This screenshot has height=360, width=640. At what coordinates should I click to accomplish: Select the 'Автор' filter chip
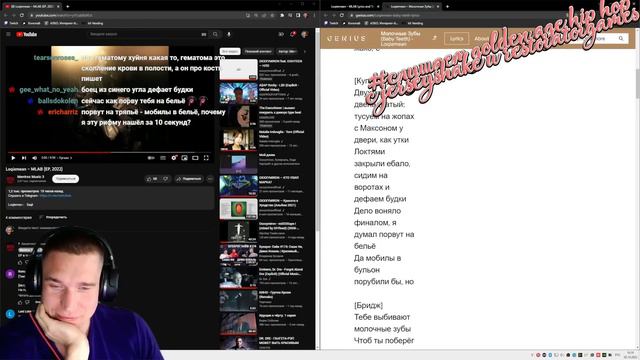point(287,51)
